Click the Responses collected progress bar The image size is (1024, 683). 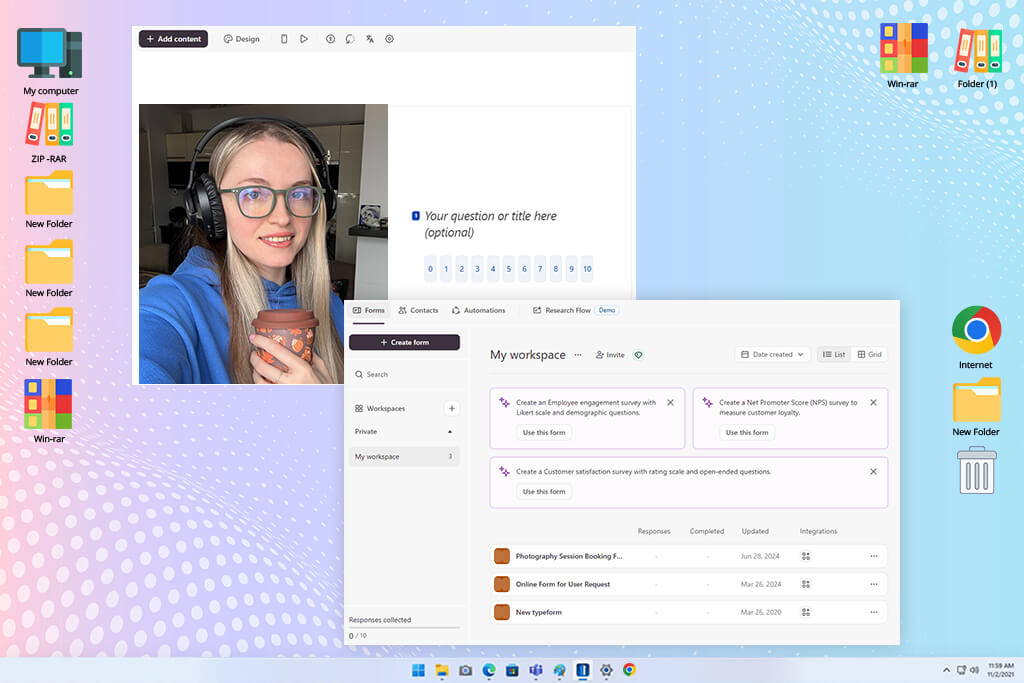(404, 627)
